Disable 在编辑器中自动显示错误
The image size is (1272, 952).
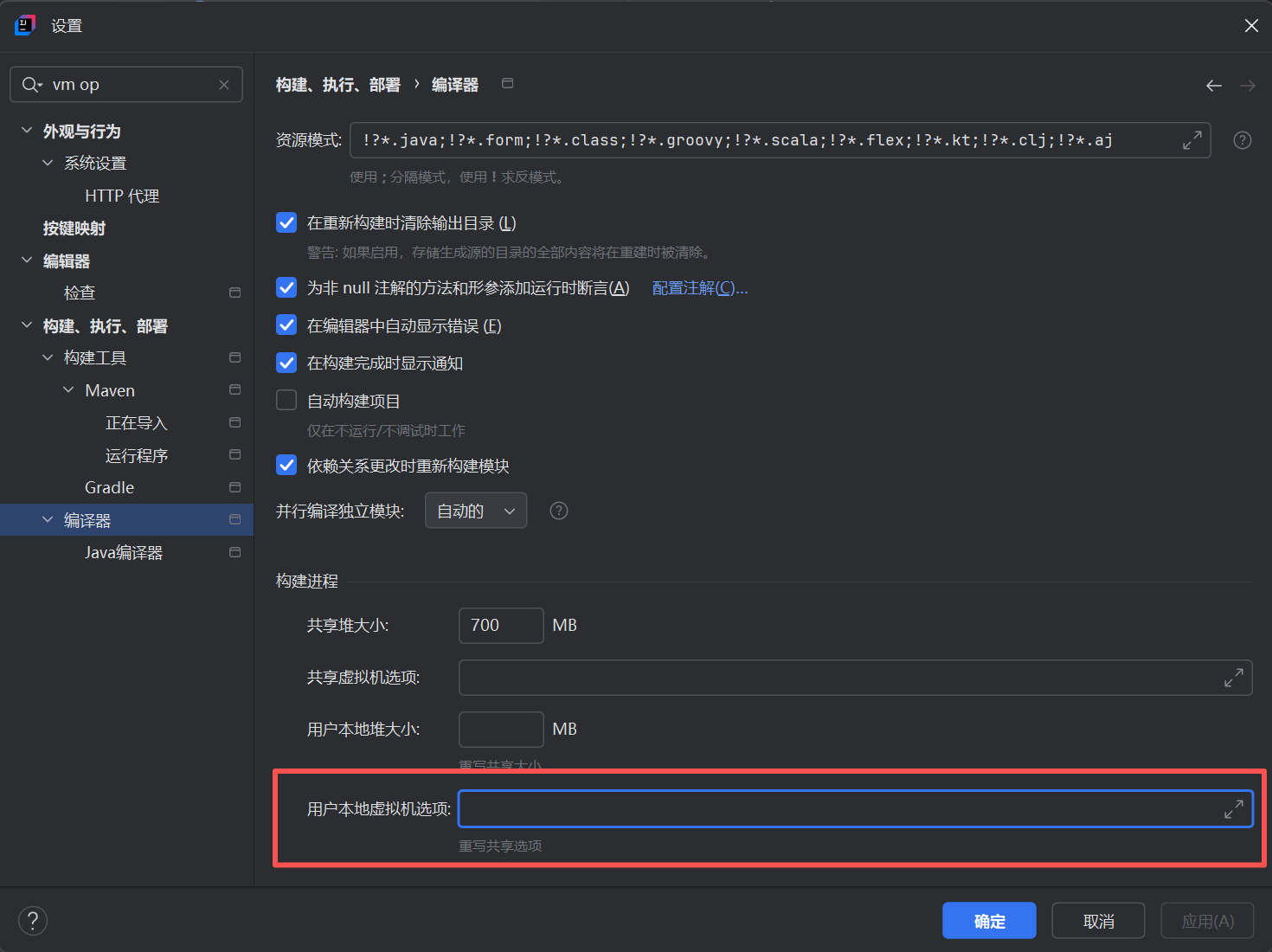pyautogui.click(x=286, y=325)
